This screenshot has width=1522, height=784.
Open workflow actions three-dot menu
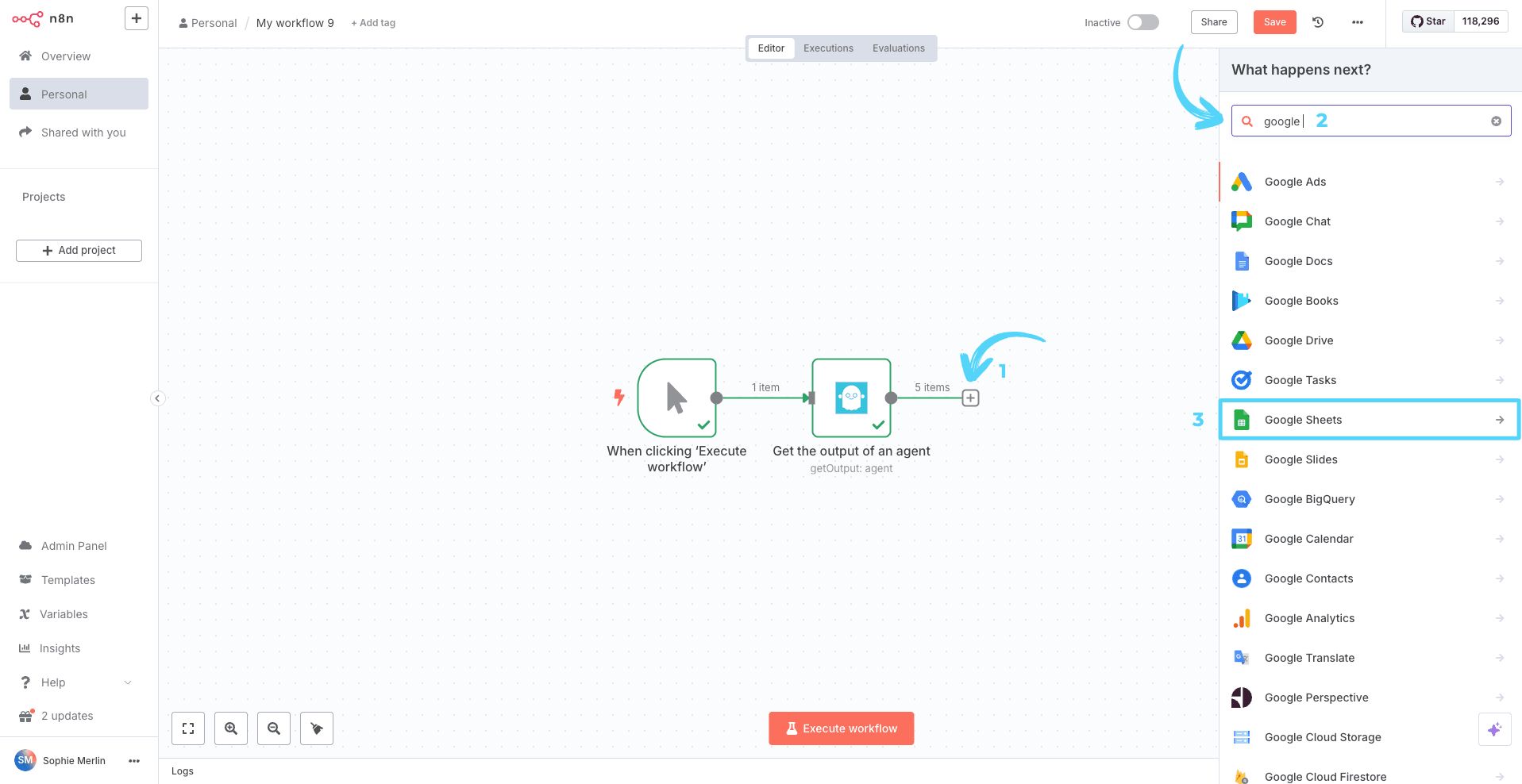[1358, 22]
